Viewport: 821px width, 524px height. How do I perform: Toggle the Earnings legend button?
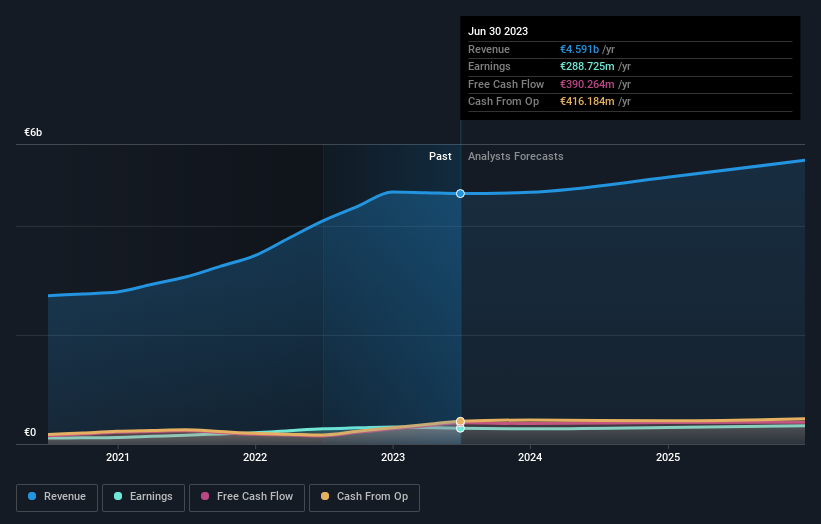pos(143,497)
